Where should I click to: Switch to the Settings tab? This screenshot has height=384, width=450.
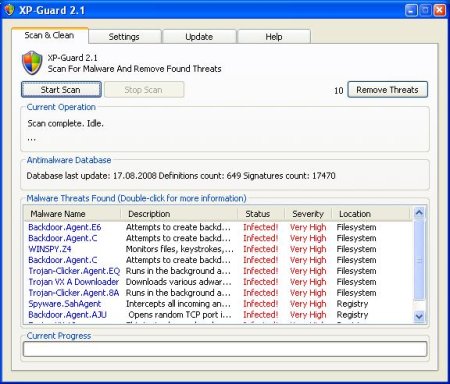click(x=124, y=37)
